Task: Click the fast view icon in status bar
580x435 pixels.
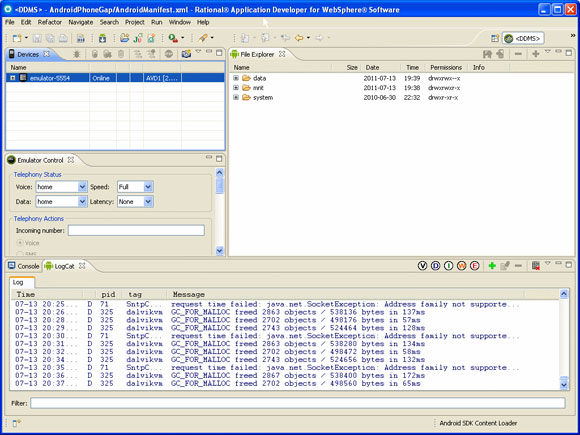Action: (x=17, y=422)
